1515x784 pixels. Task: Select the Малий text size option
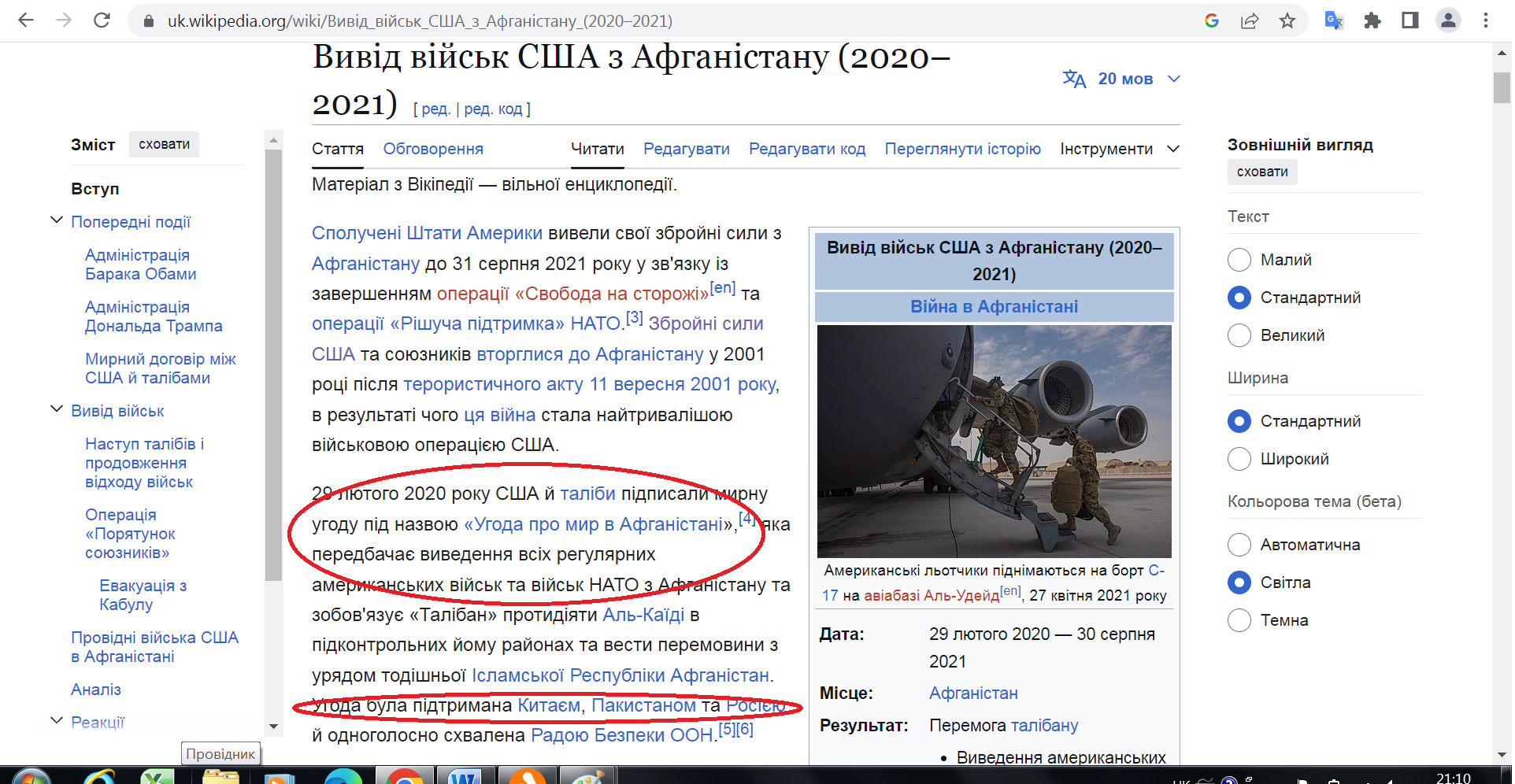point(1239,260)
